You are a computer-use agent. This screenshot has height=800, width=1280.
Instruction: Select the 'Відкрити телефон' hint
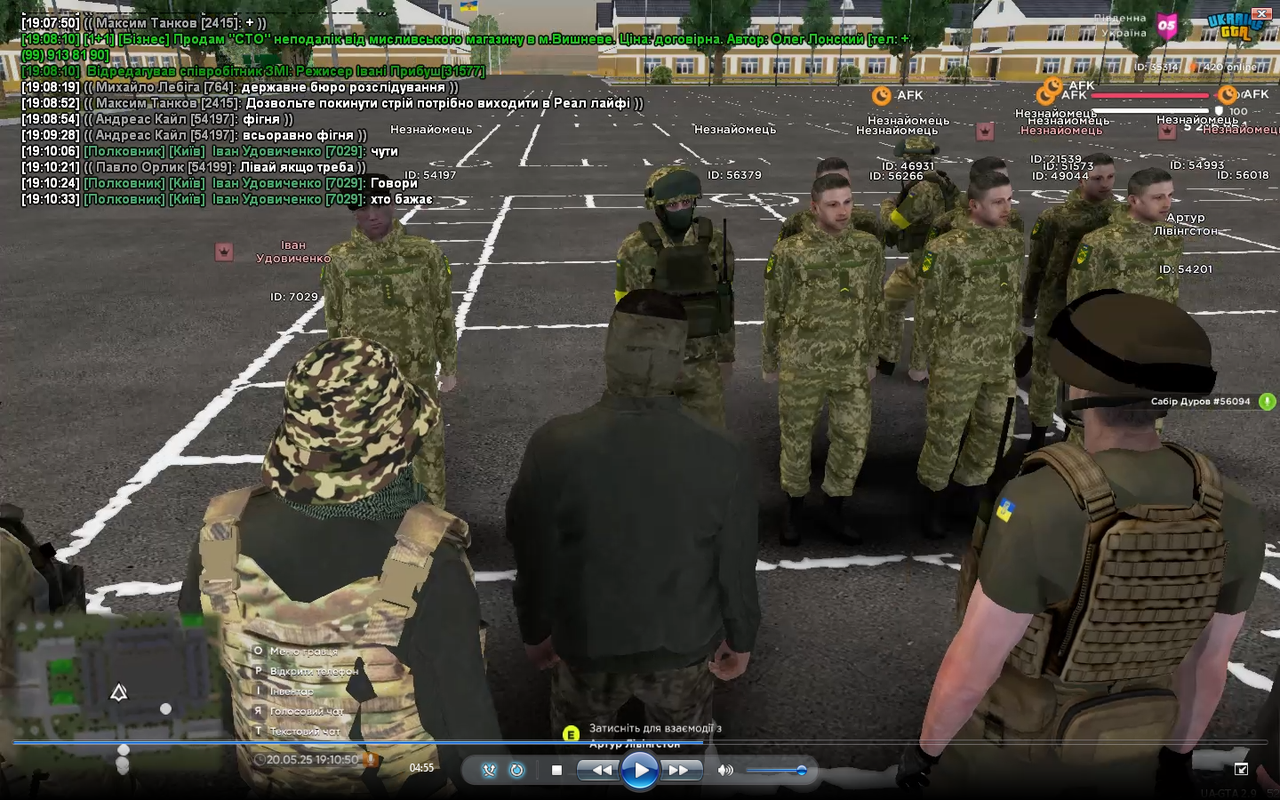pyautogui.click(x=305, y=671)
